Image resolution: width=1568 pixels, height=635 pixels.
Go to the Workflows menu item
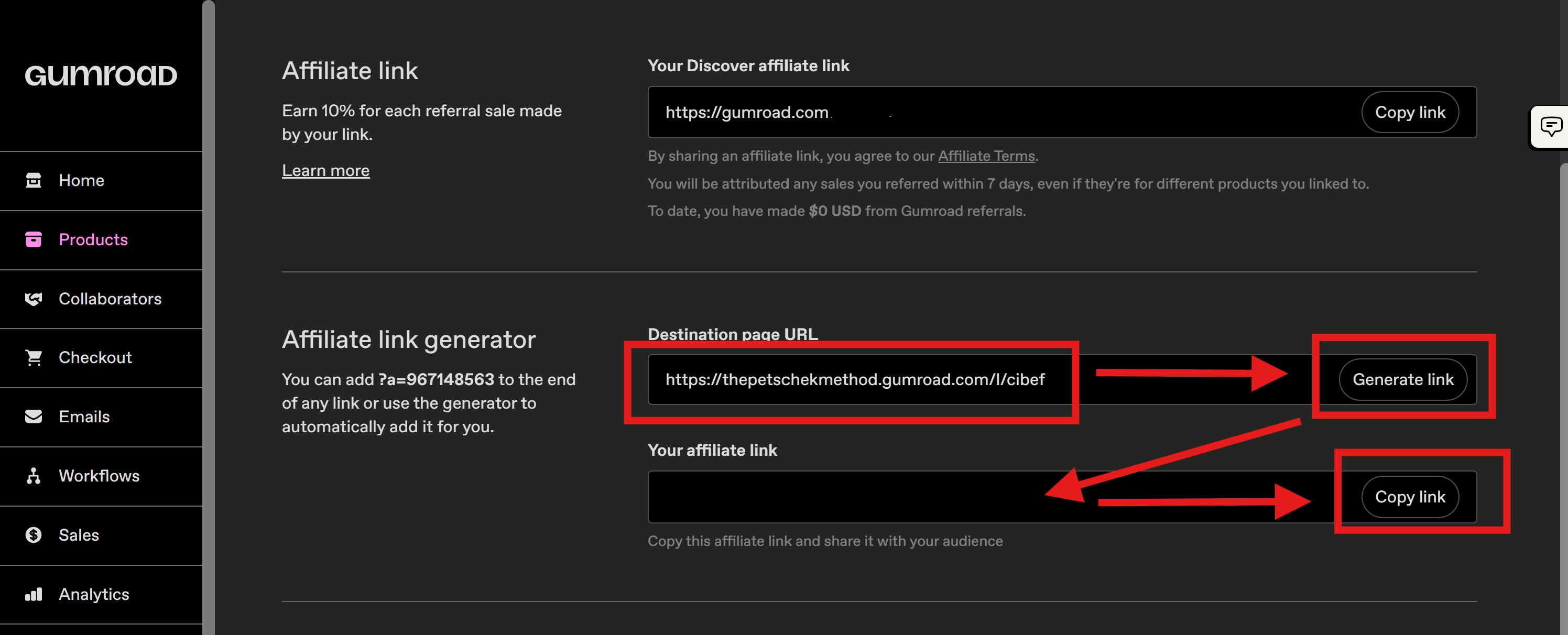pos(99,476)
